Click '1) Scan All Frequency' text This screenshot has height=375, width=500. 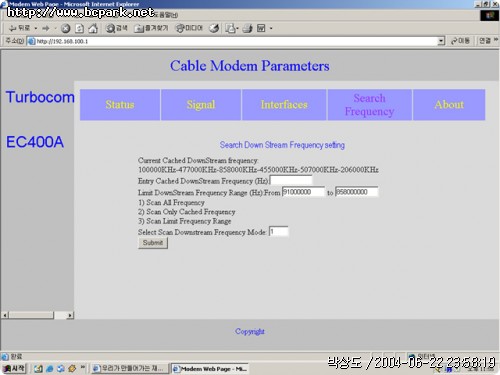171,202
